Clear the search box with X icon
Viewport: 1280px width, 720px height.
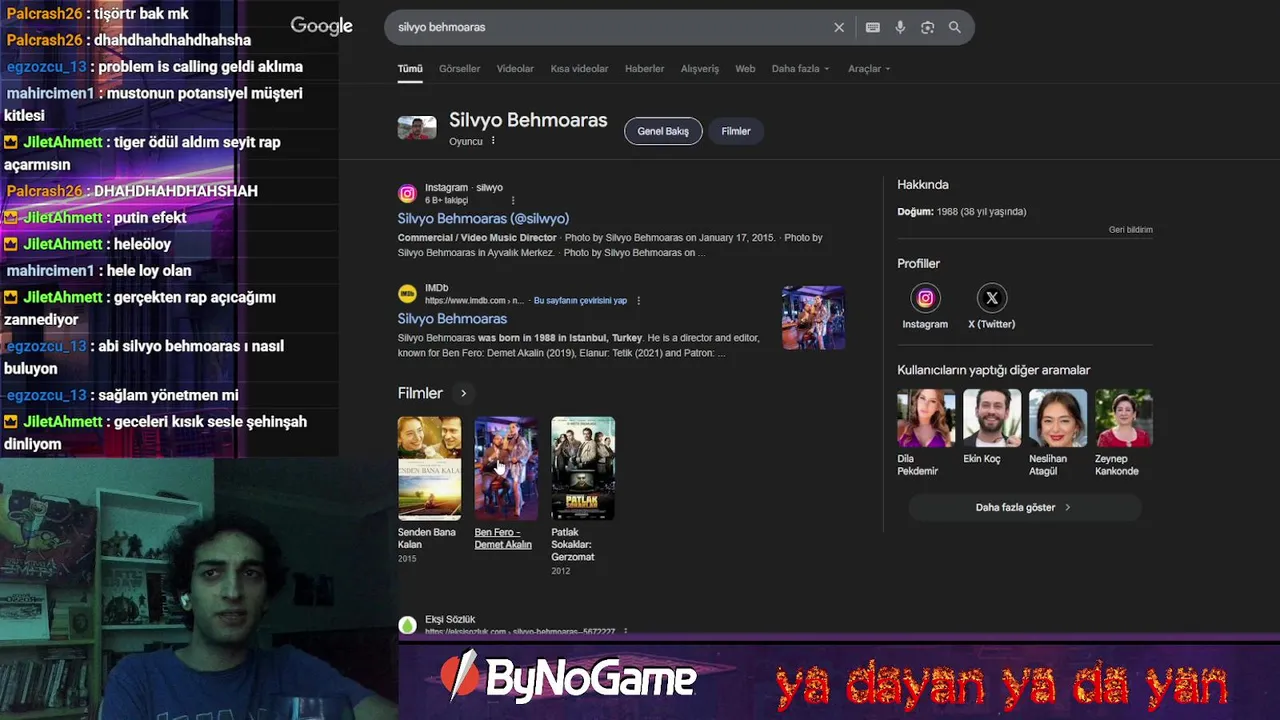click(839, 28)
